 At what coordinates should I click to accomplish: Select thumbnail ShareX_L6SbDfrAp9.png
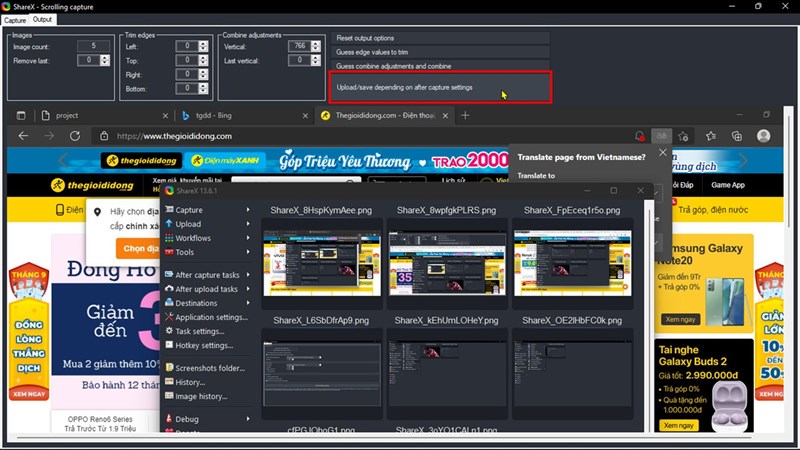[321, 373]
